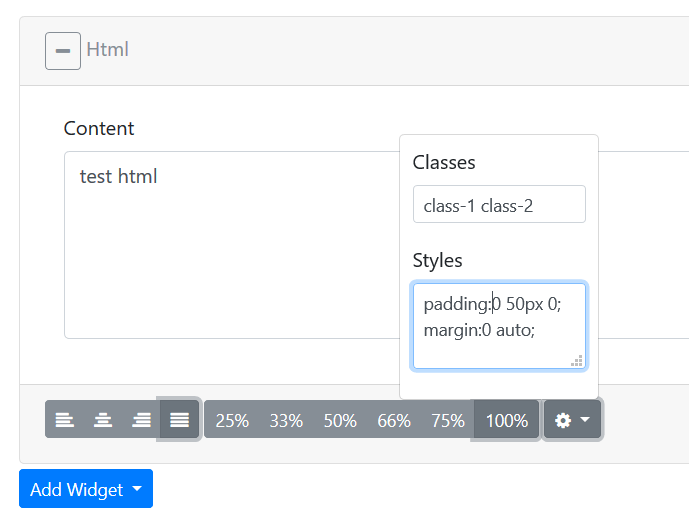Open the gear settings dropdown

[572, 420]
